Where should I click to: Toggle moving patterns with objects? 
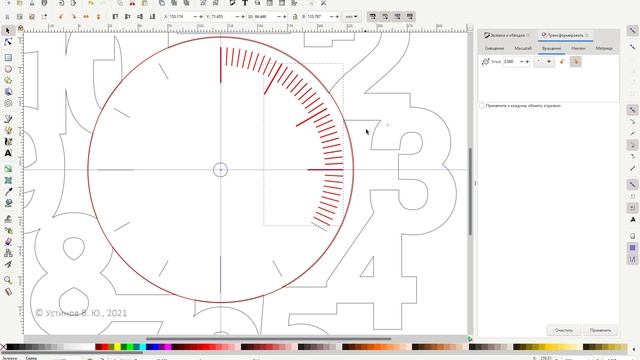(x=410, y=17)
